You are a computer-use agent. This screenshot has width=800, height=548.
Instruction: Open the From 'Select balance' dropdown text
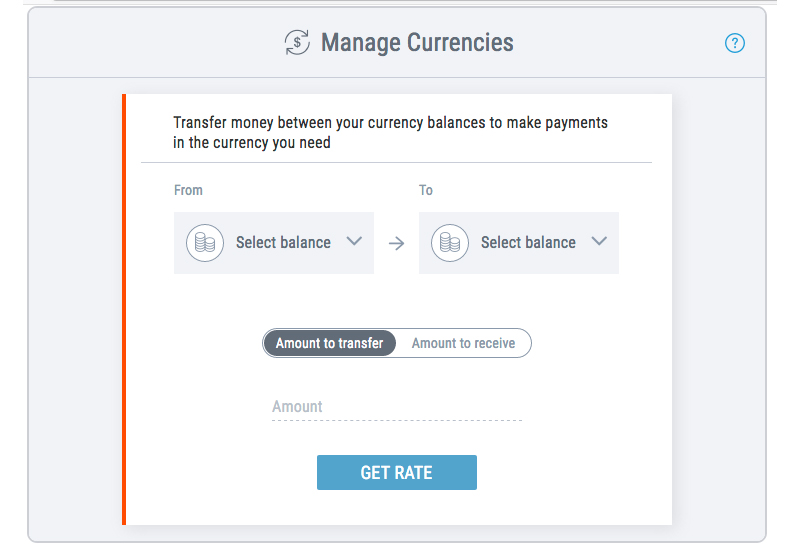[x=283, y=242]
